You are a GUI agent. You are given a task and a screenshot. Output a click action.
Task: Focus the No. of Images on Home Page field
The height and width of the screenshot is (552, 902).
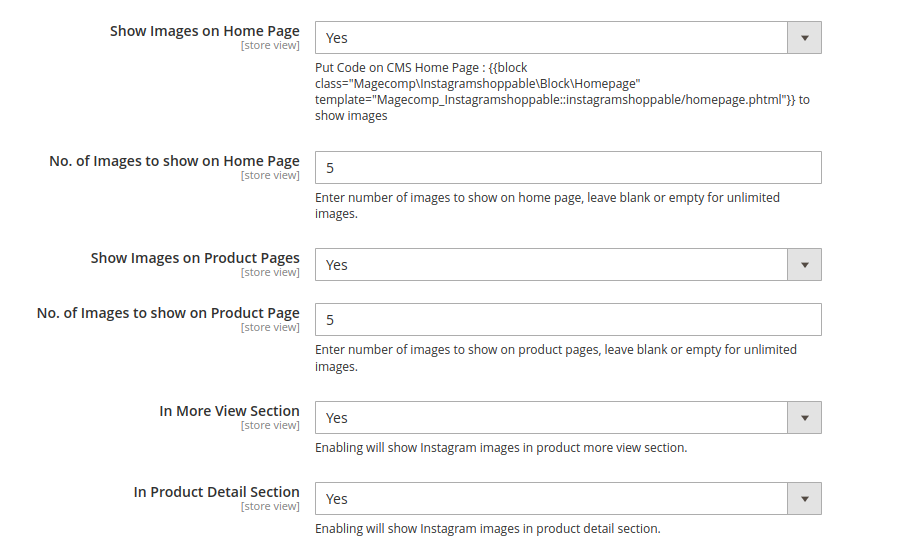pyautogui.click(x=568, y=168)
